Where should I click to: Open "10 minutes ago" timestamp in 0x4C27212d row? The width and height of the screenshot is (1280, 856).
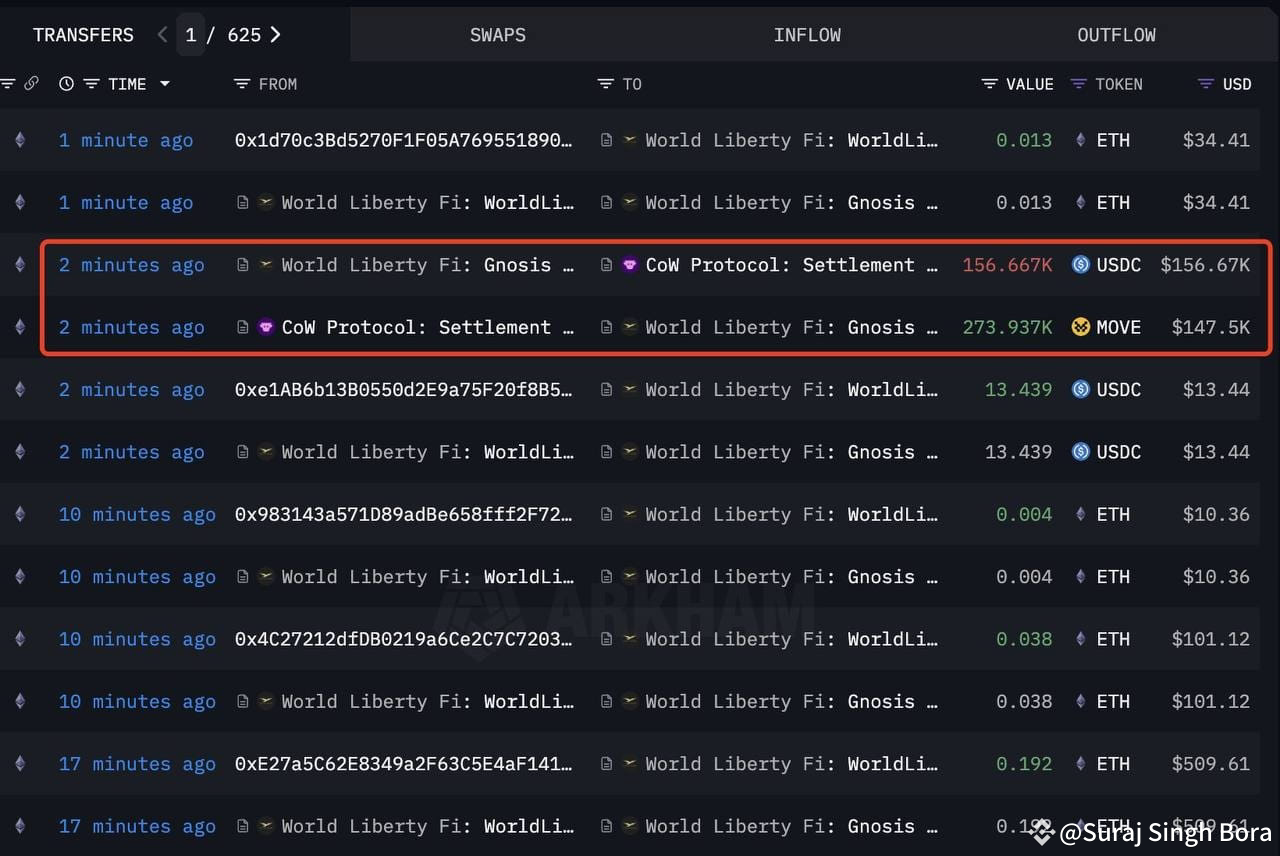click(x=137, y=639)
